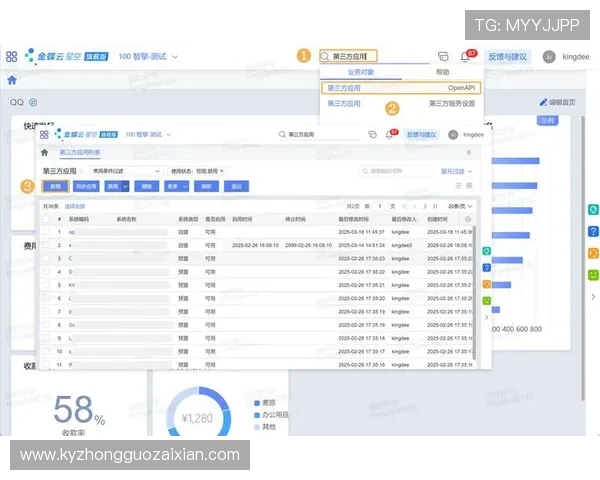Tick the checkbox for row 7
The image size is (600, 480).
click(x=46, y=311)
